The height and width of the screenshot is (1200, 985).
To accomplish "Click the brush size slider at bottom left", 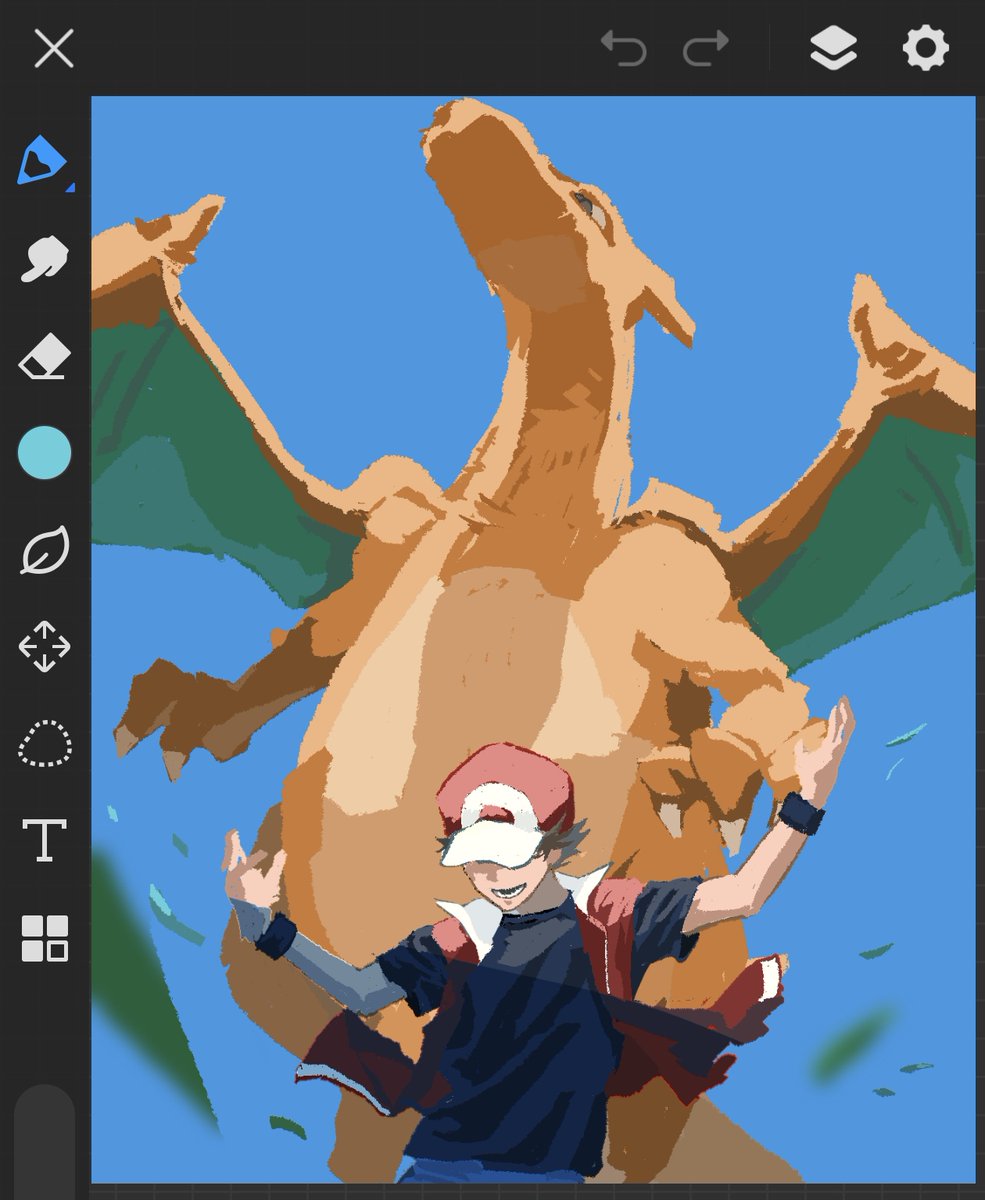I will click(45, 1140).
